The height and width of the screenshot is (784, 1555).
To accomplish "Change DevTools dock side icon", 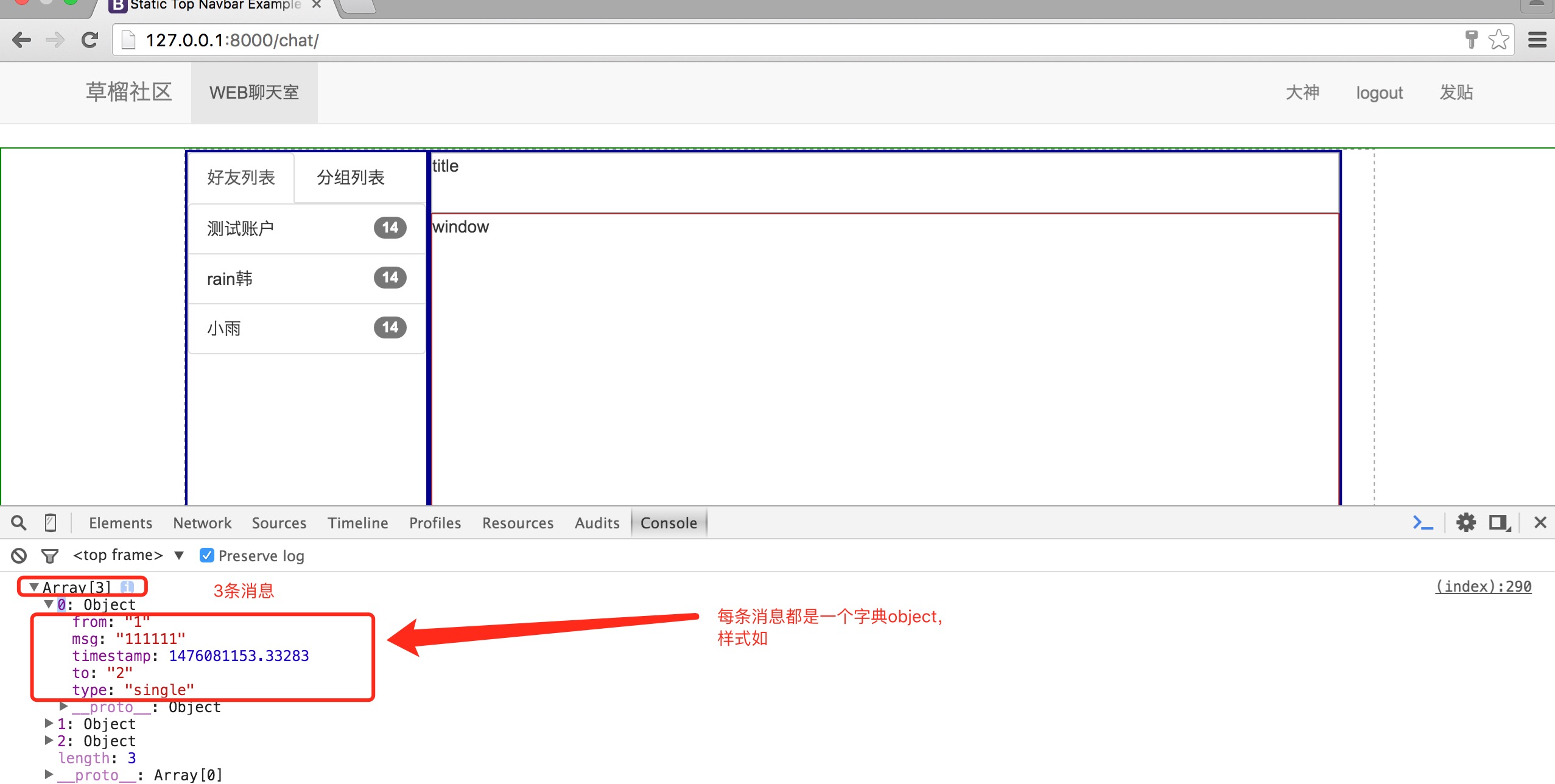I will click(x=1500, y=522).
